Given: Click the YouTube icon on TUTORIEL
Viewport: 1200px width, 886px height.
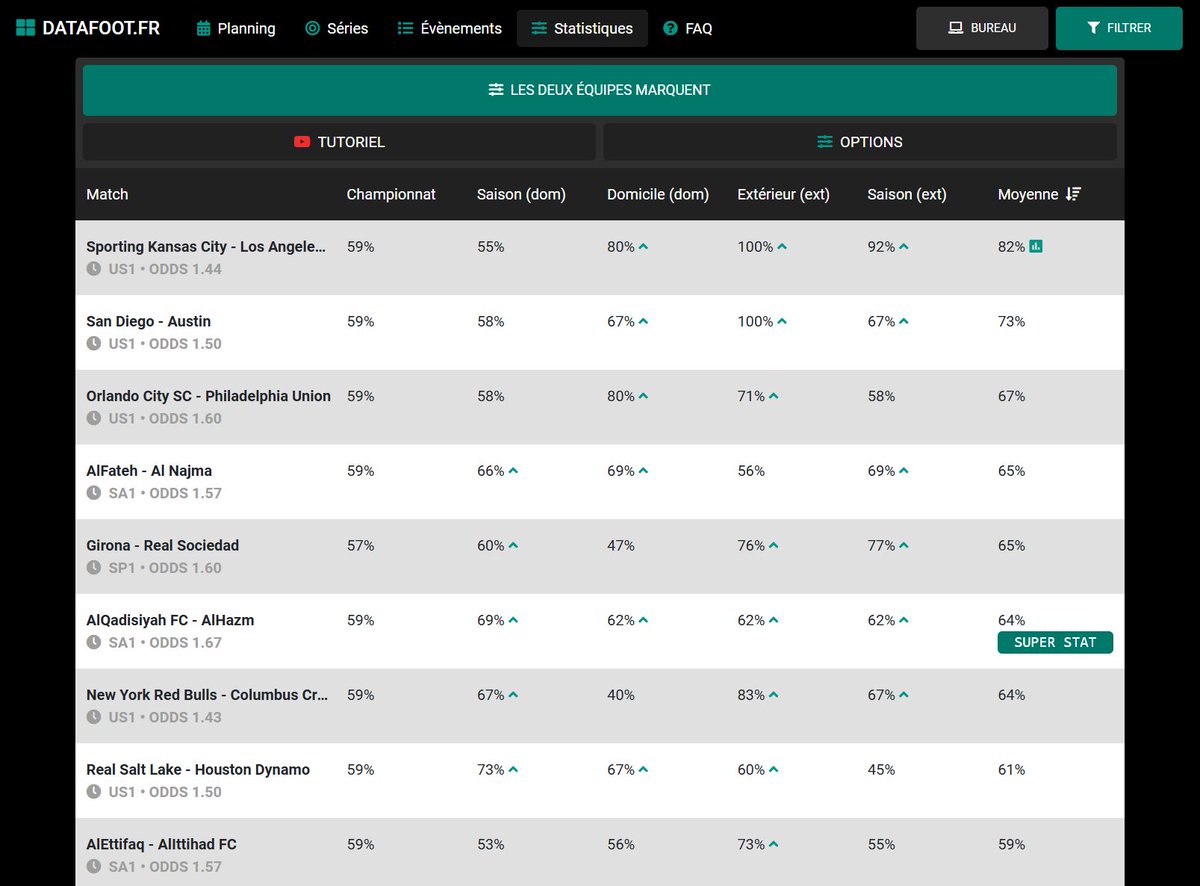Looking at the screenshot, I should 302,142.
